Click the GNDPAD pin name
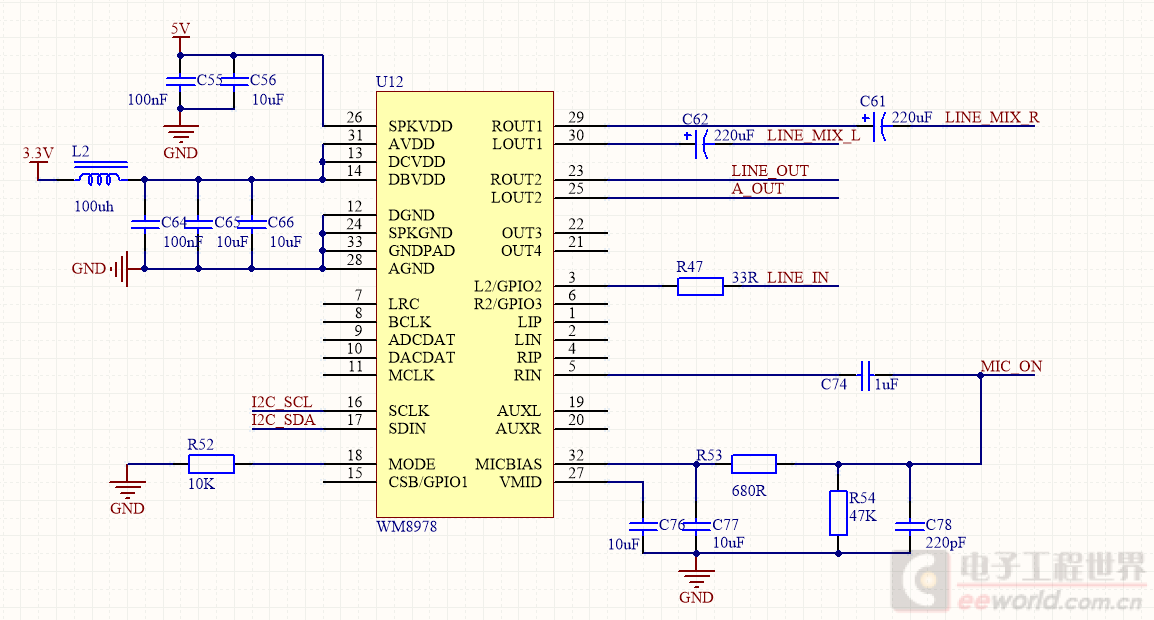This screenshot has height=620, width=1154. [422, 251]
